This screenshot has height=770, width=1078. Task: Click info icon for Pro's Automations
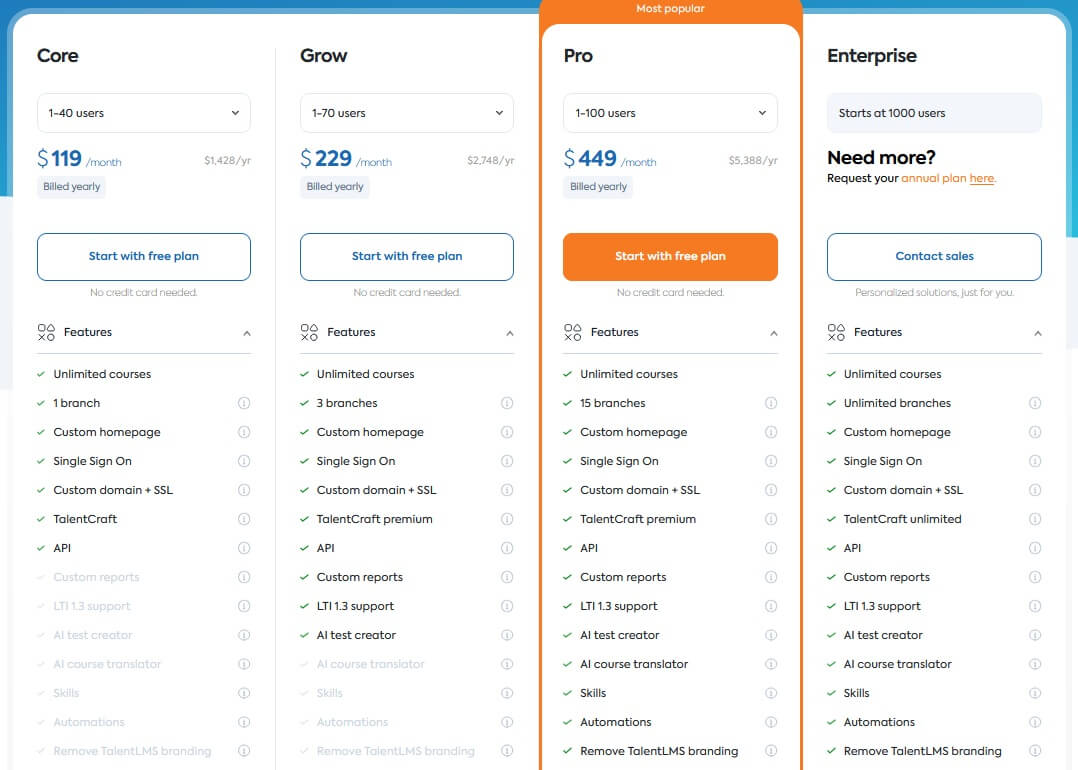click(771, 722)
